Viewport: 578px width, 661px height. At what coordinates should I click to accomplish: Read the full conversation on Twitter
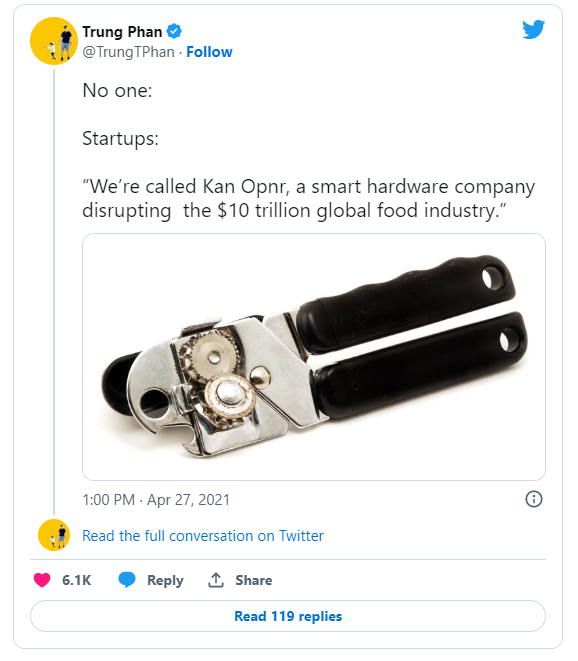click(203, 536)
